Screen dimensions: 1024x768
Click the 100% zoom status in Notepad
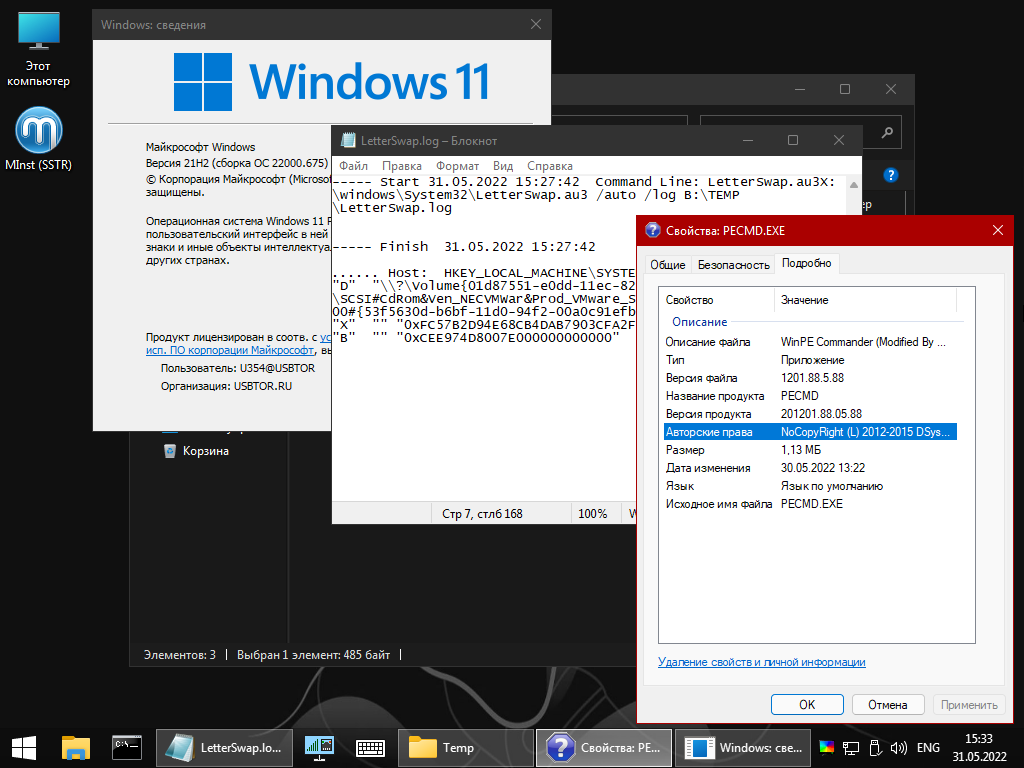[592, 513]
